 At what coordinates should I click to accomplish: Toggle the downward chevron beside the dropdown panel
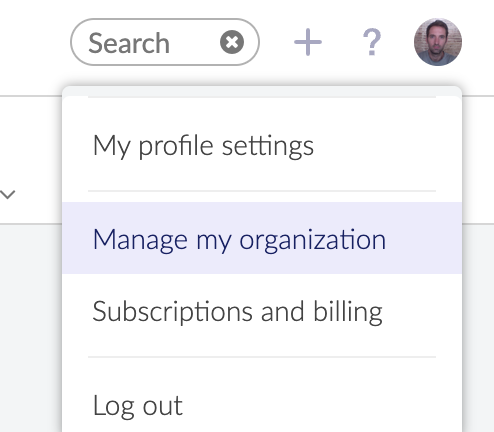[8, 194]
